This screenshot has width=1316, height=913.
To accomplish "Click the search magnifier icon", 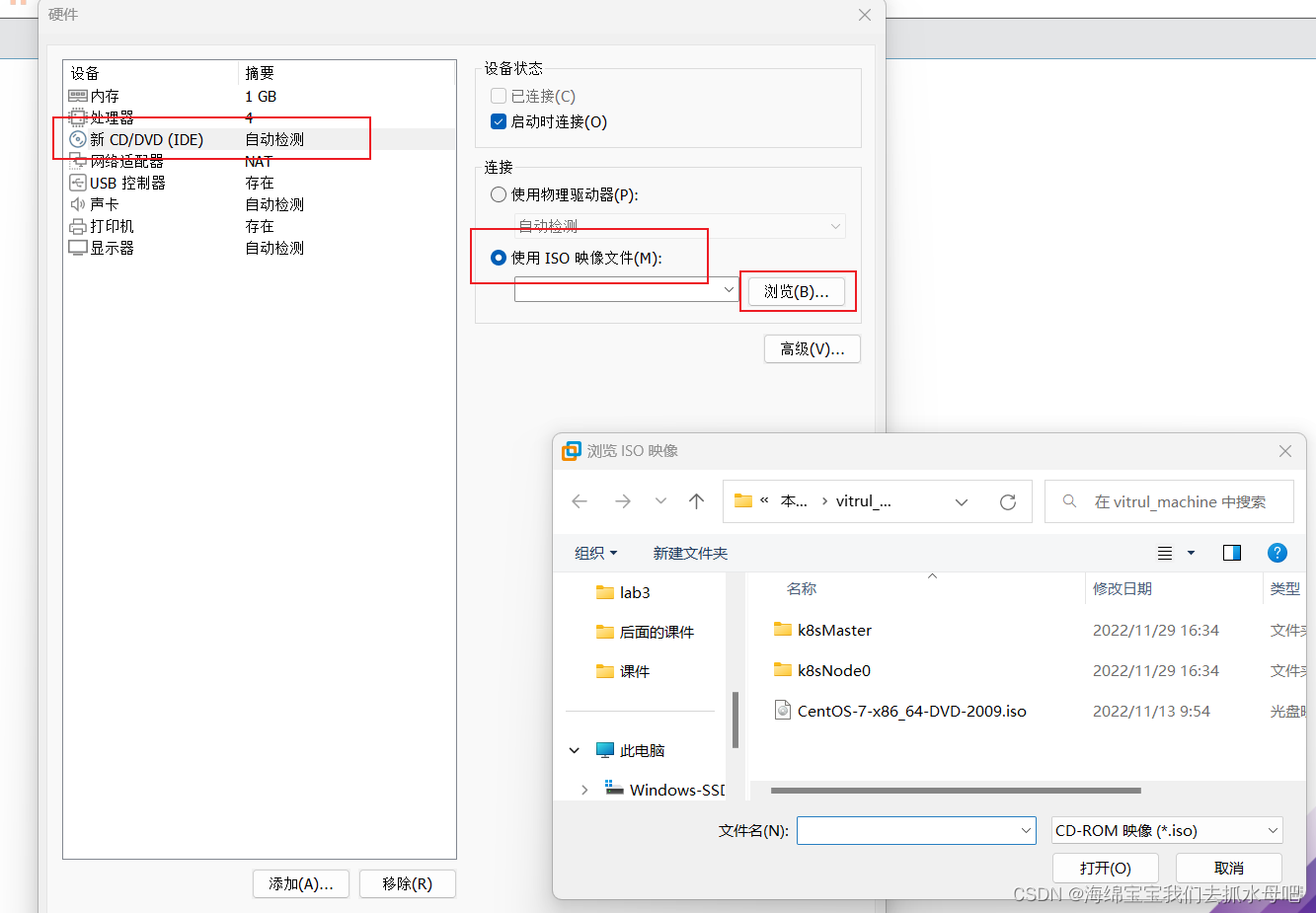I will coord(1069,501).
